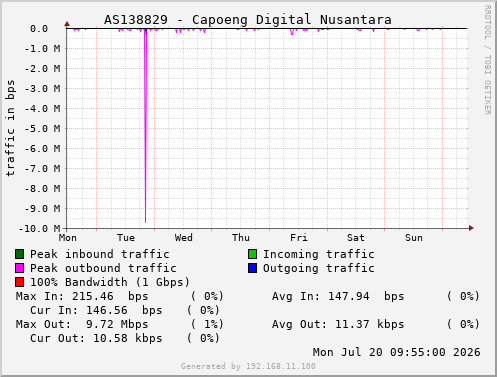The height and width of the screenshot is (377, 497).
Task: Click the 'Avg Out: 11.37 kbps' value
Action: pyautogui.click(x=338, y=324)
